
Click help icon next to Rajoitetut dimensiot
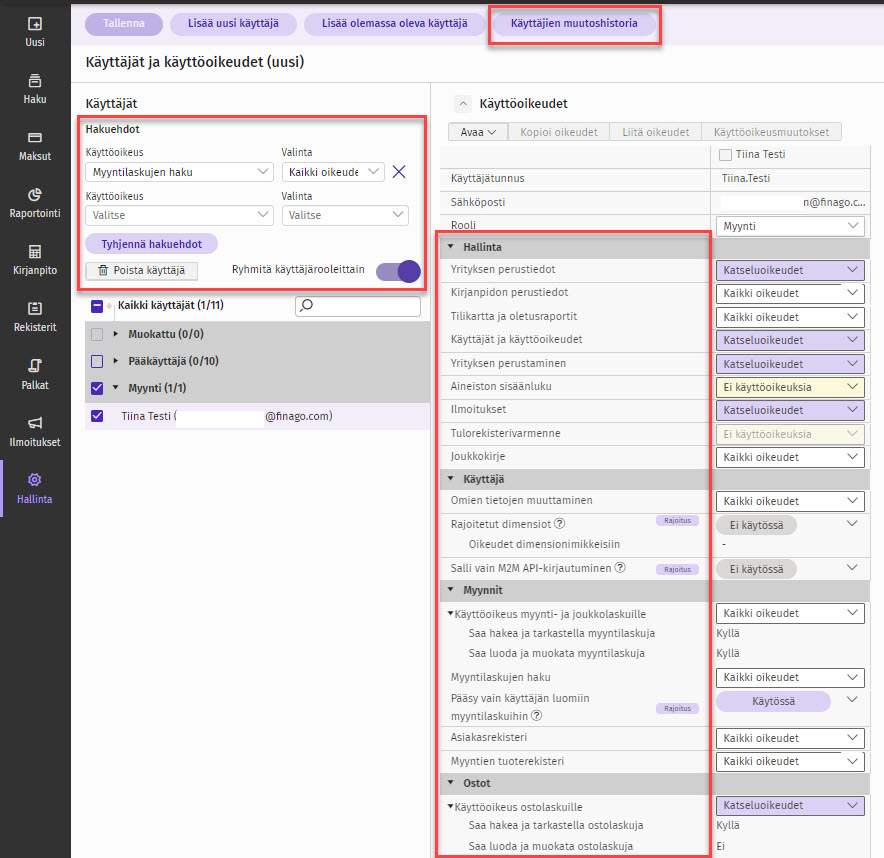(560, 524)
